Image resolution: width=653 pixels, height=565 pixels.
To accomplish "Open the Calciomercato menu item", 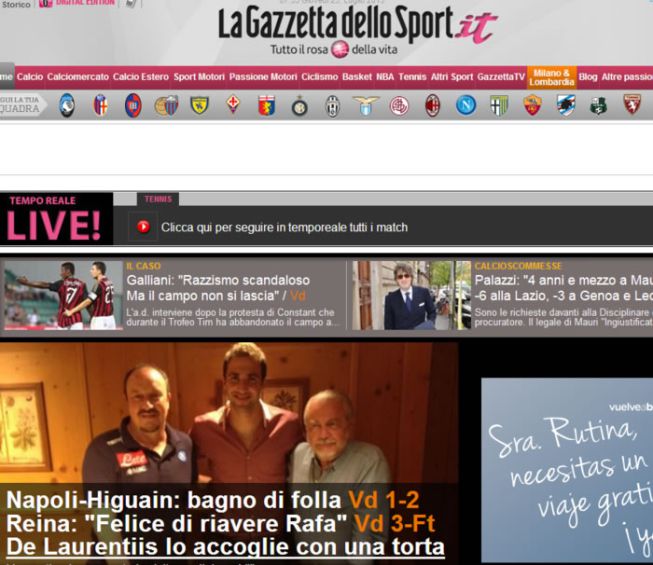I will point(78,76).
